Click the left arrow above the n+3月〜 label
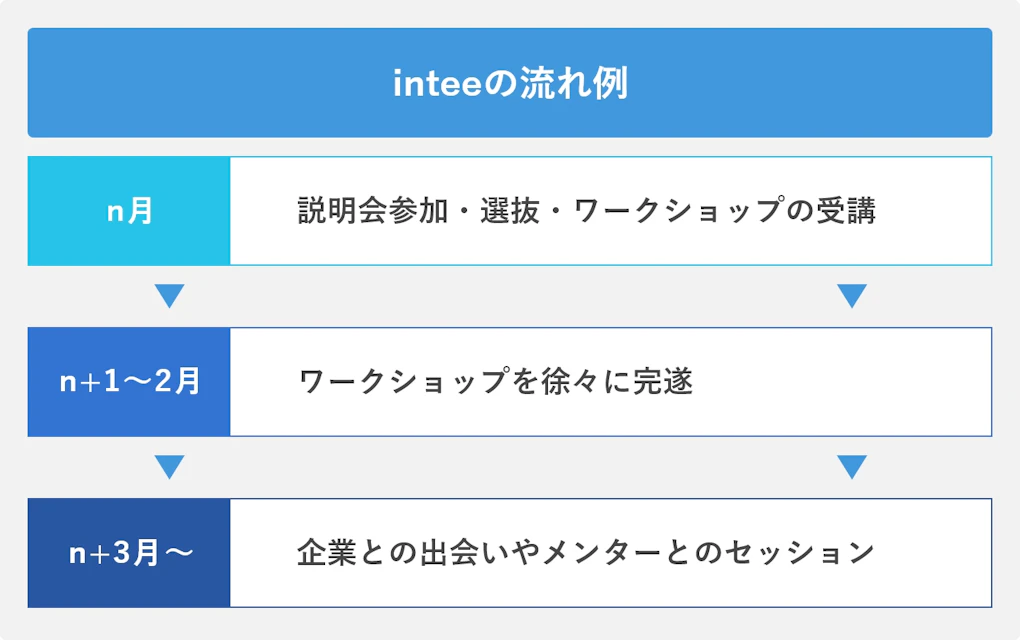 170,467
